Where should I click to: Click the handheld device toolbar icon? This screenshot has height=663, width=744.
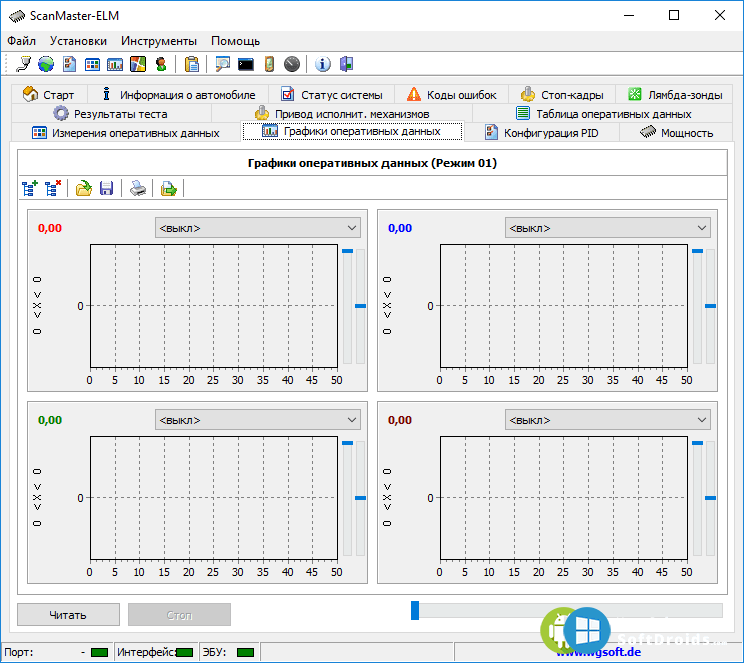tap(269, 64)
